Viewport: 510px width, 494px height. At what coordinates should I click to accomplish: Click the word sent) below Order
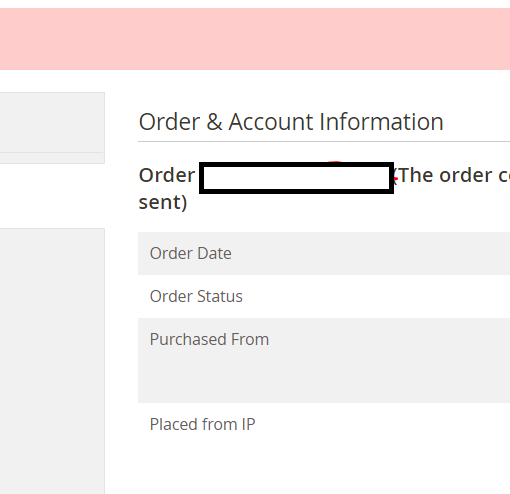[x=163, y=203]
